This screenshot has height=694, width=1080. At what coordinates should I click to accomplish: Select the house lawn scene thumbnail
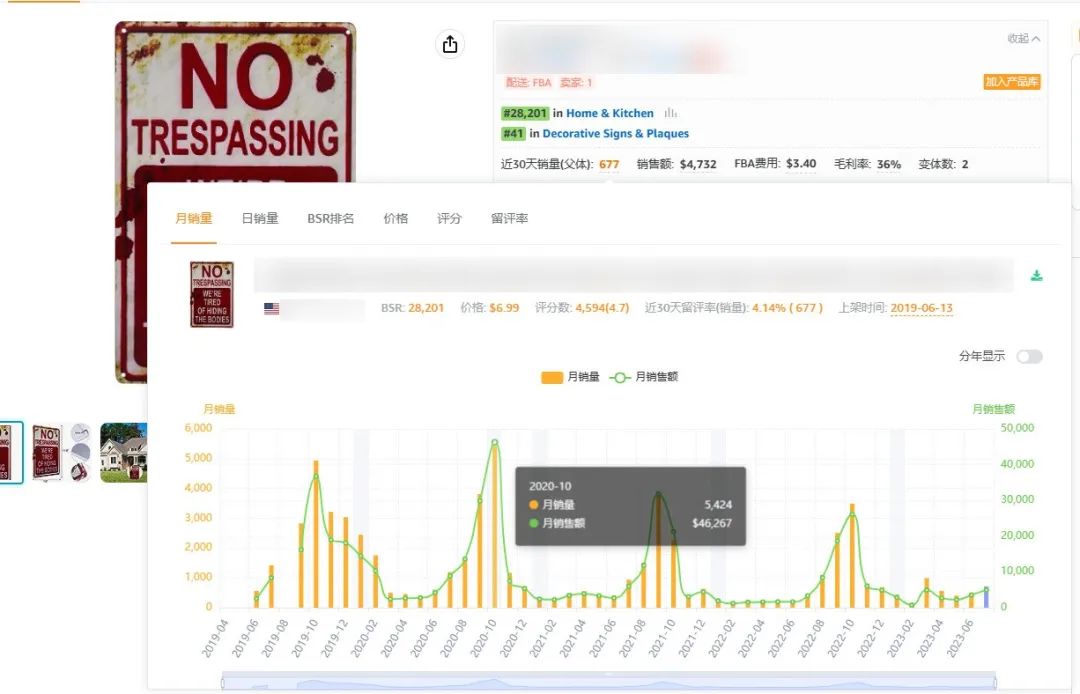pyautogui.click(x=123, y=452)
